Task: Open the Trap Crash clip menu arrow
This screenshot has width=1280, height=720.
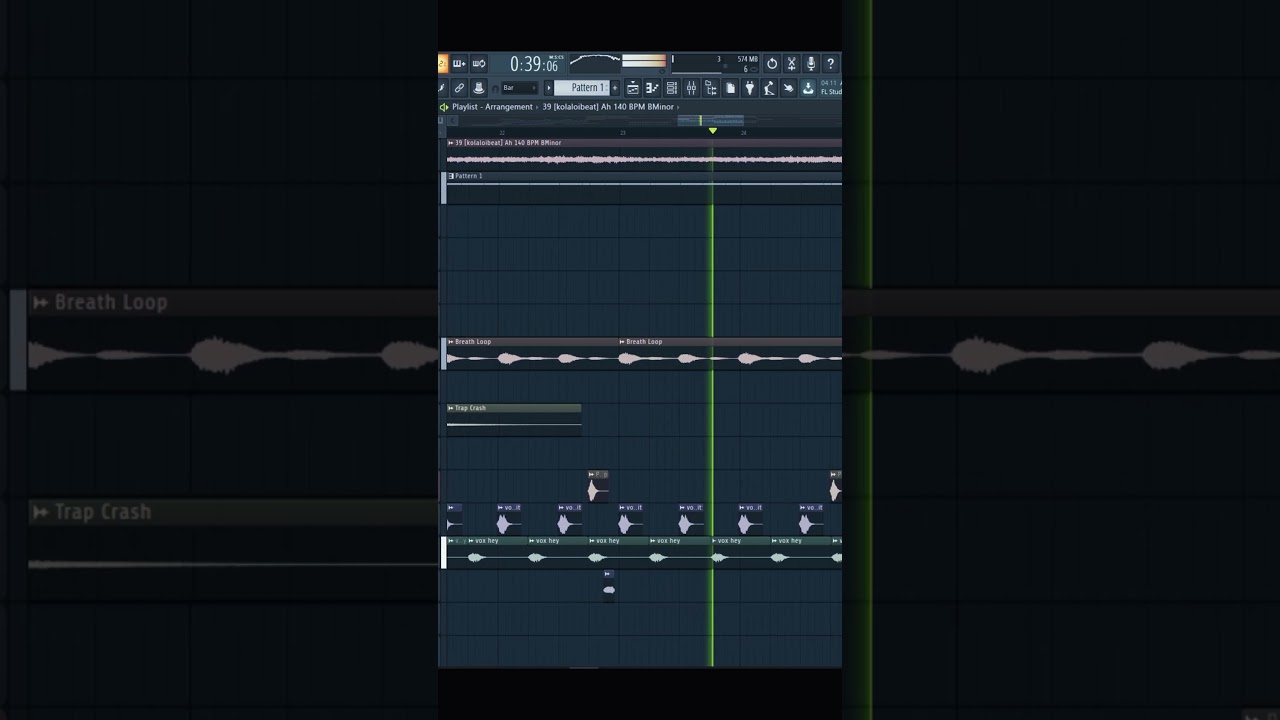Action: (x=450, y=408)
